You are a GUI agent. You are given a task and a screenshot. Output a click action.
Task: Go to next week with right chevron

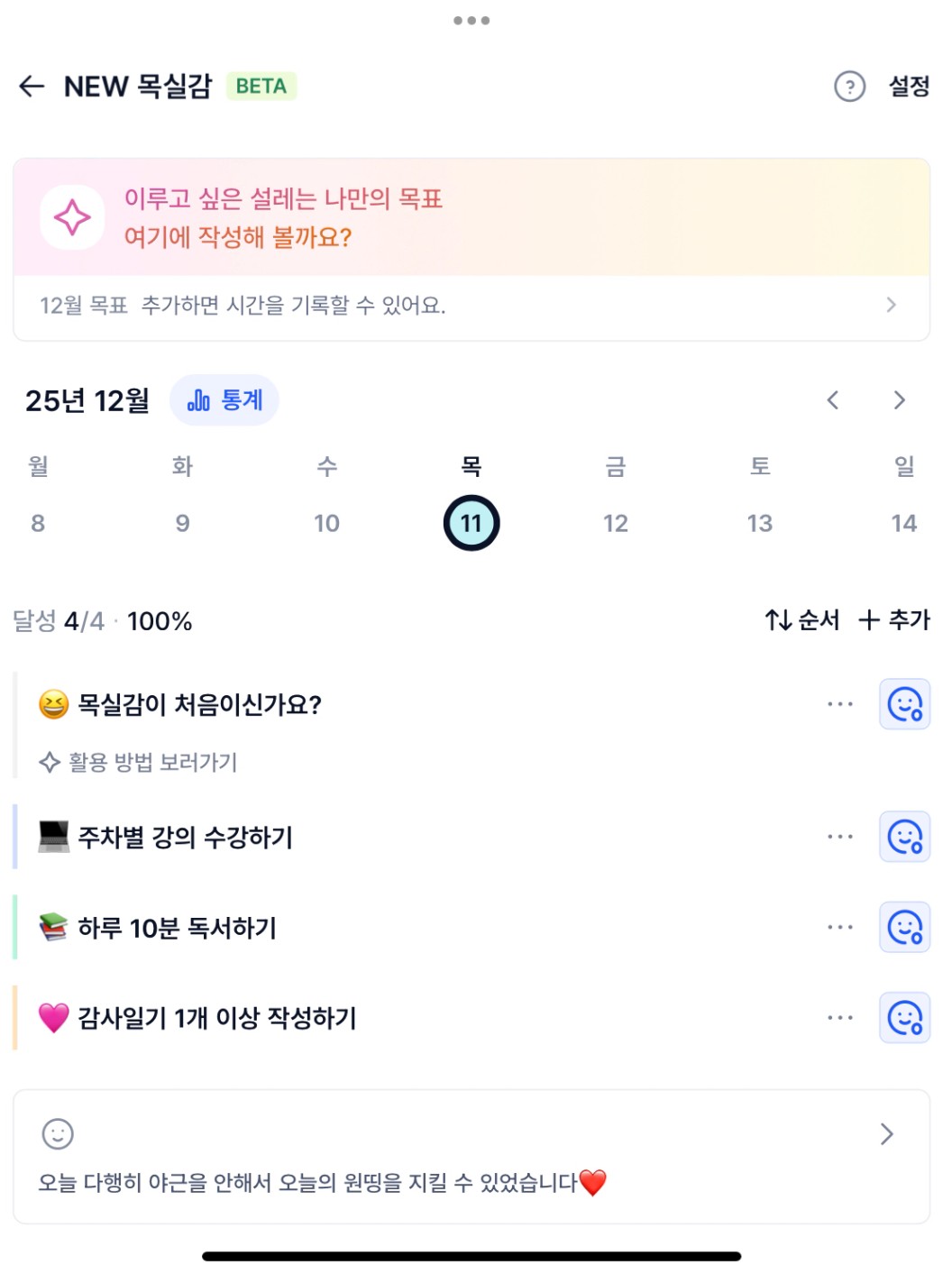899,400
